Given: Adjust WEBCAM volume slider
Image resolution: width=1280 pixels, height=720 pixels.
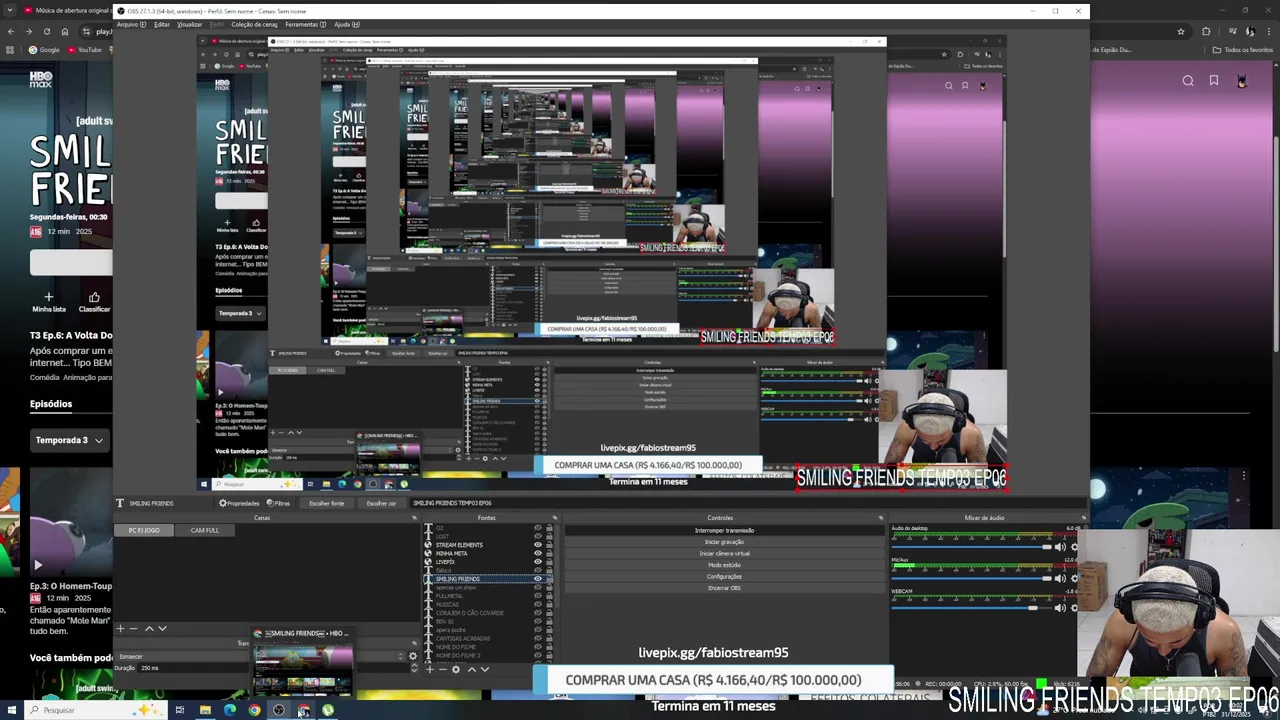Looking at the screenshot, I should (972, 607).
